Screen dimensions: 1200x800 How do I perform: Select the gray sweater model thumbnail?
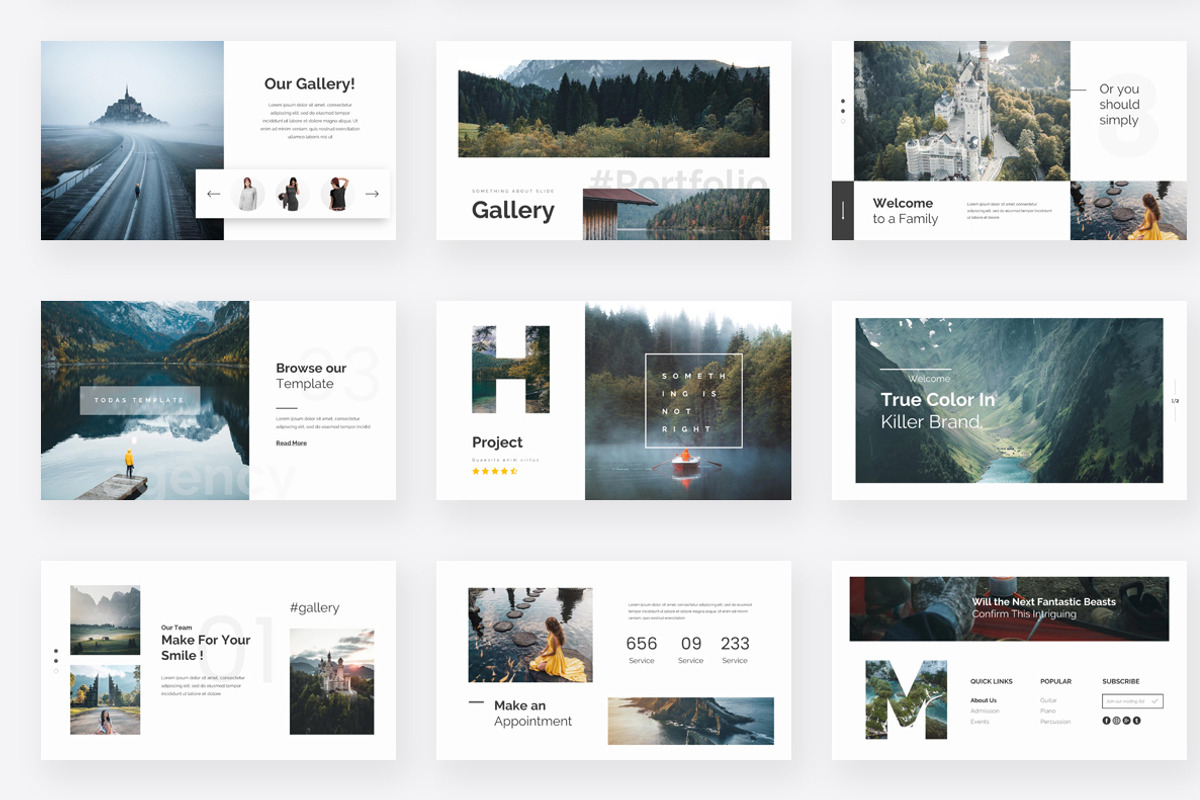pyautogui.click(x=248, y=194)
